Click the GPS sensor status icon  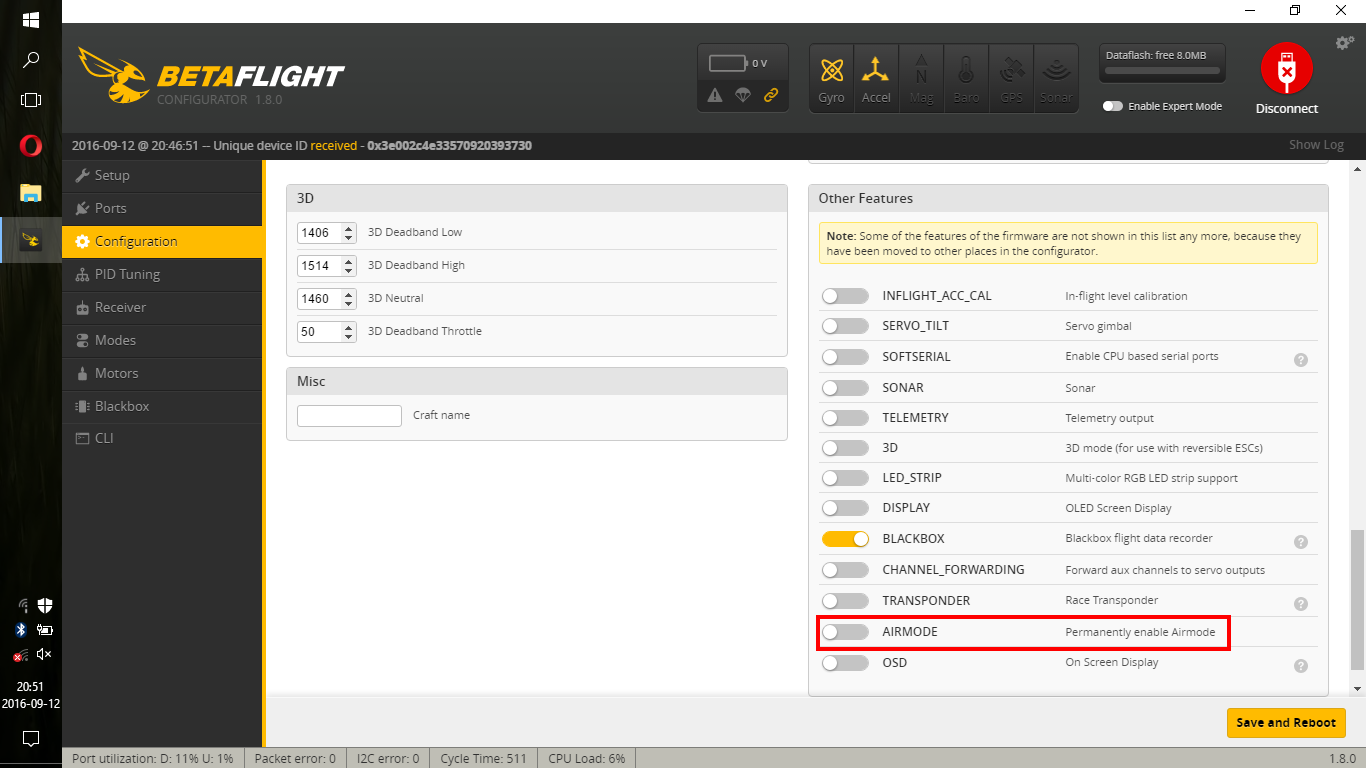coord(1011,77)
